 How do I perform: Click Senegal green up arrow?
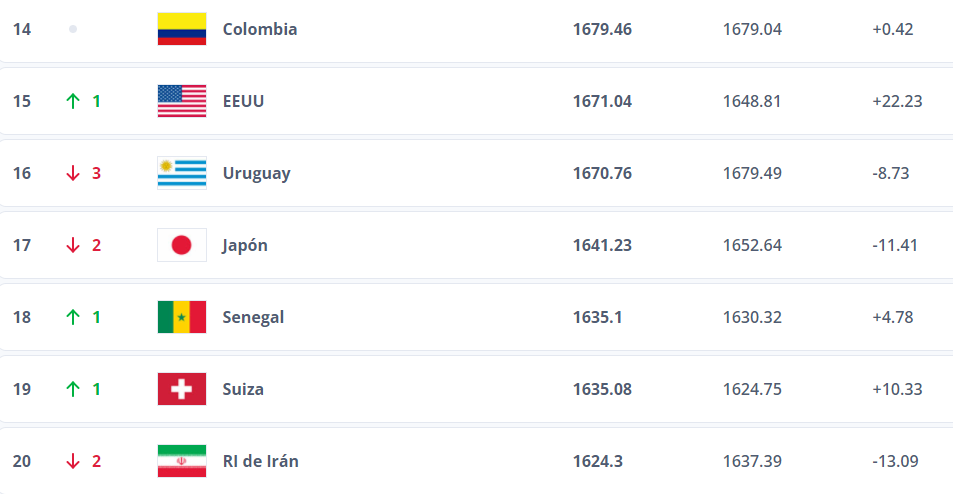tap(72, 317)
